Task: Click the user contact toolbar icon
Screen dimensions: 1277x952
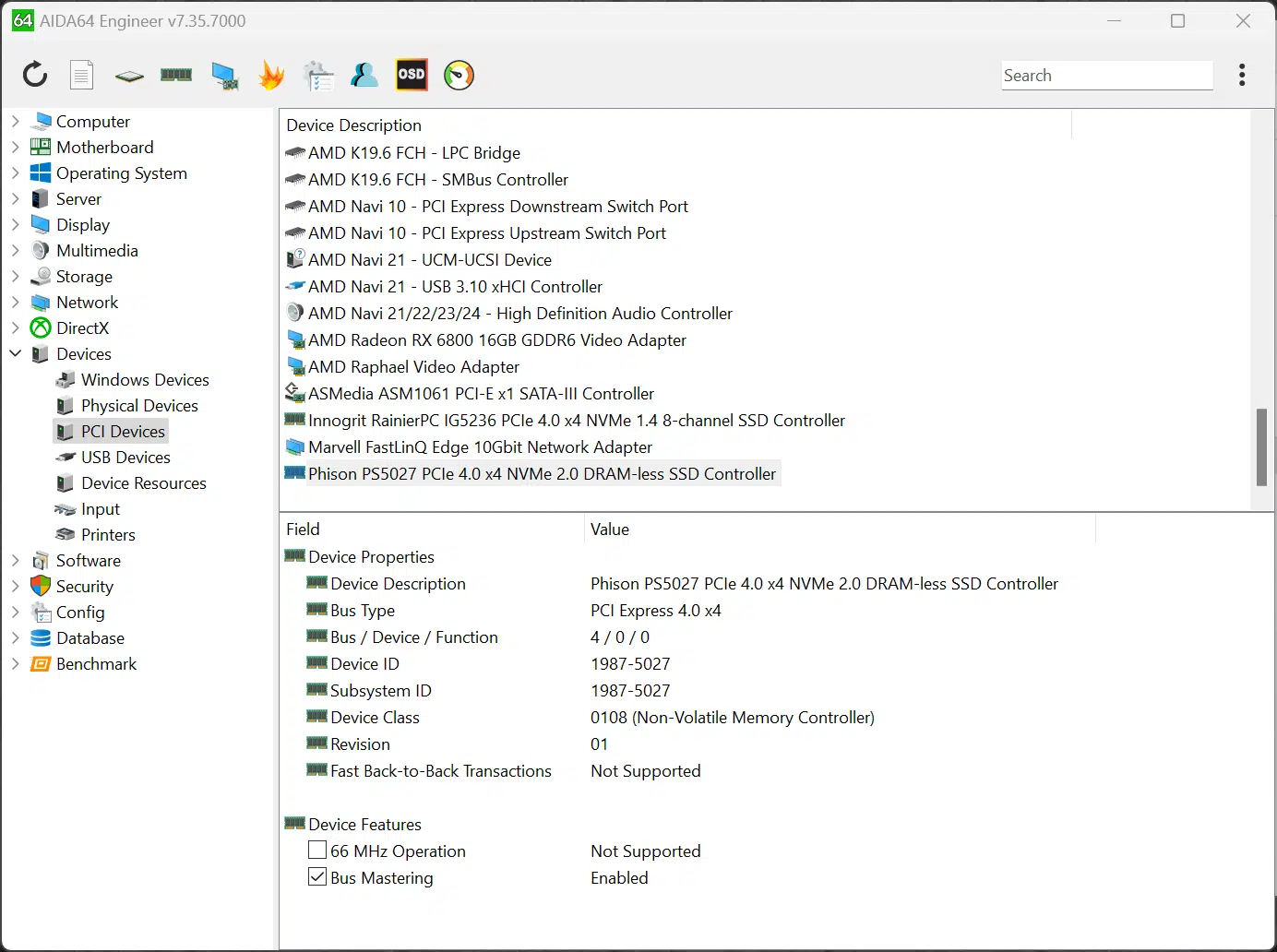Action: click(x=364, y=75)
